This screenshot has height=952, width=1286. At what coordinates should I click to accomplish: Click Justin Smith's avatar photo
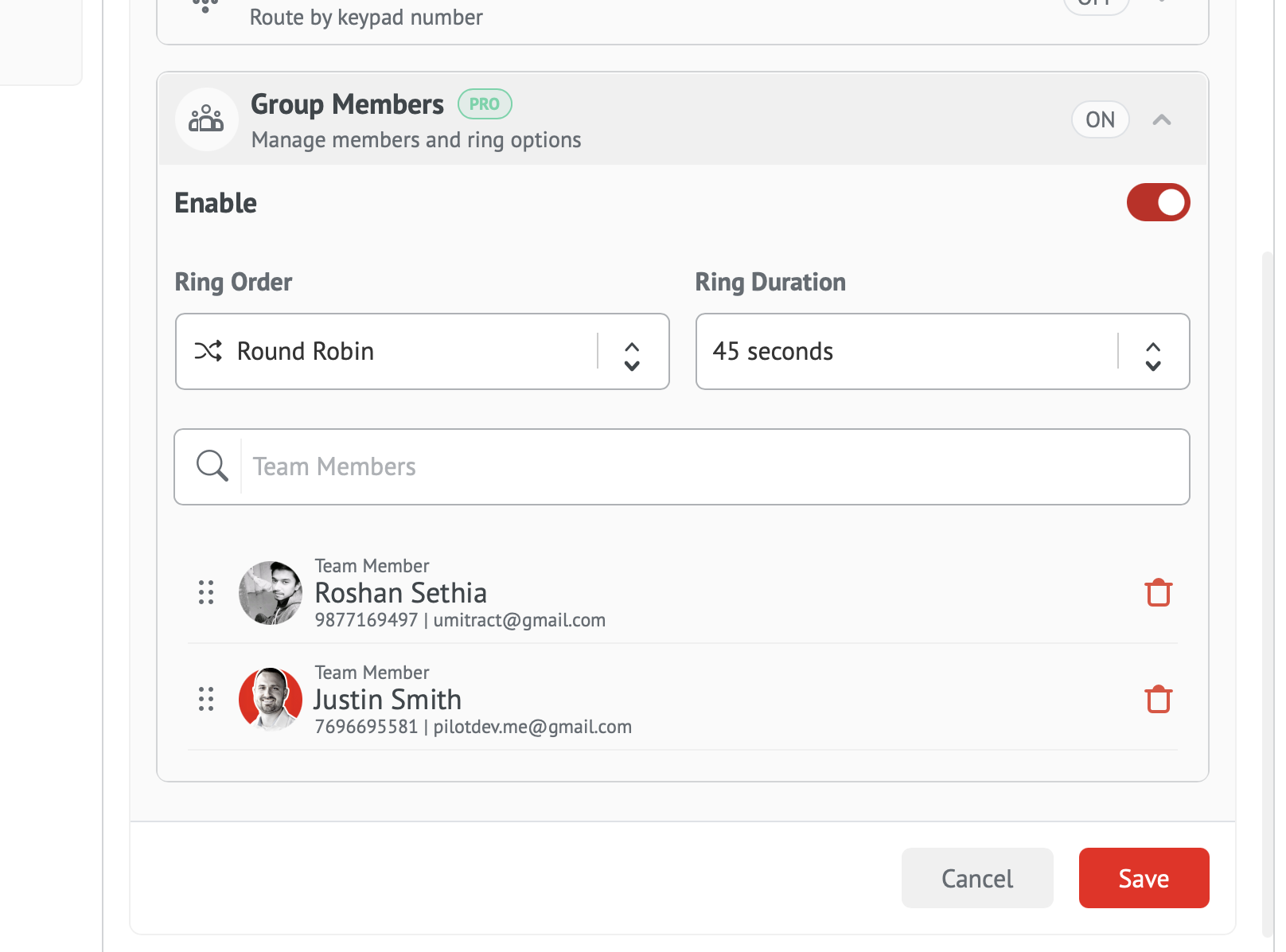click(x=271, y=699)
